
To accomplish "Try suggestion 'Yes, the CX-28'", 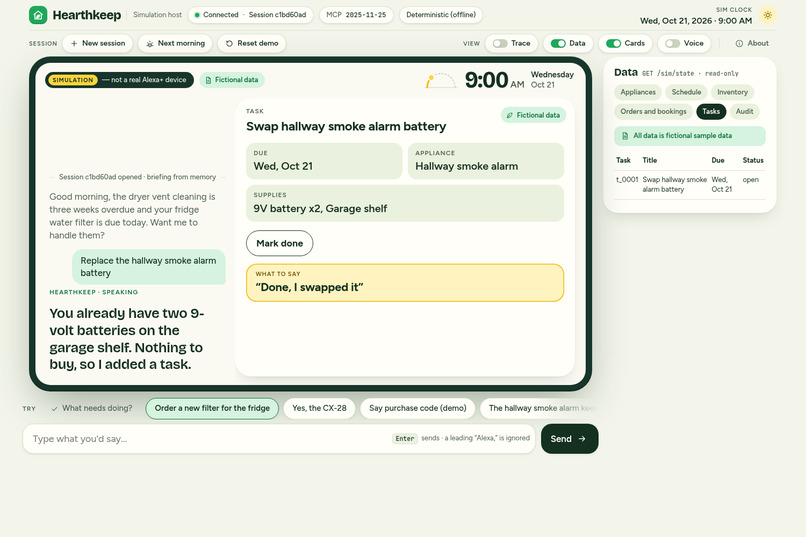I will (319, 408).
